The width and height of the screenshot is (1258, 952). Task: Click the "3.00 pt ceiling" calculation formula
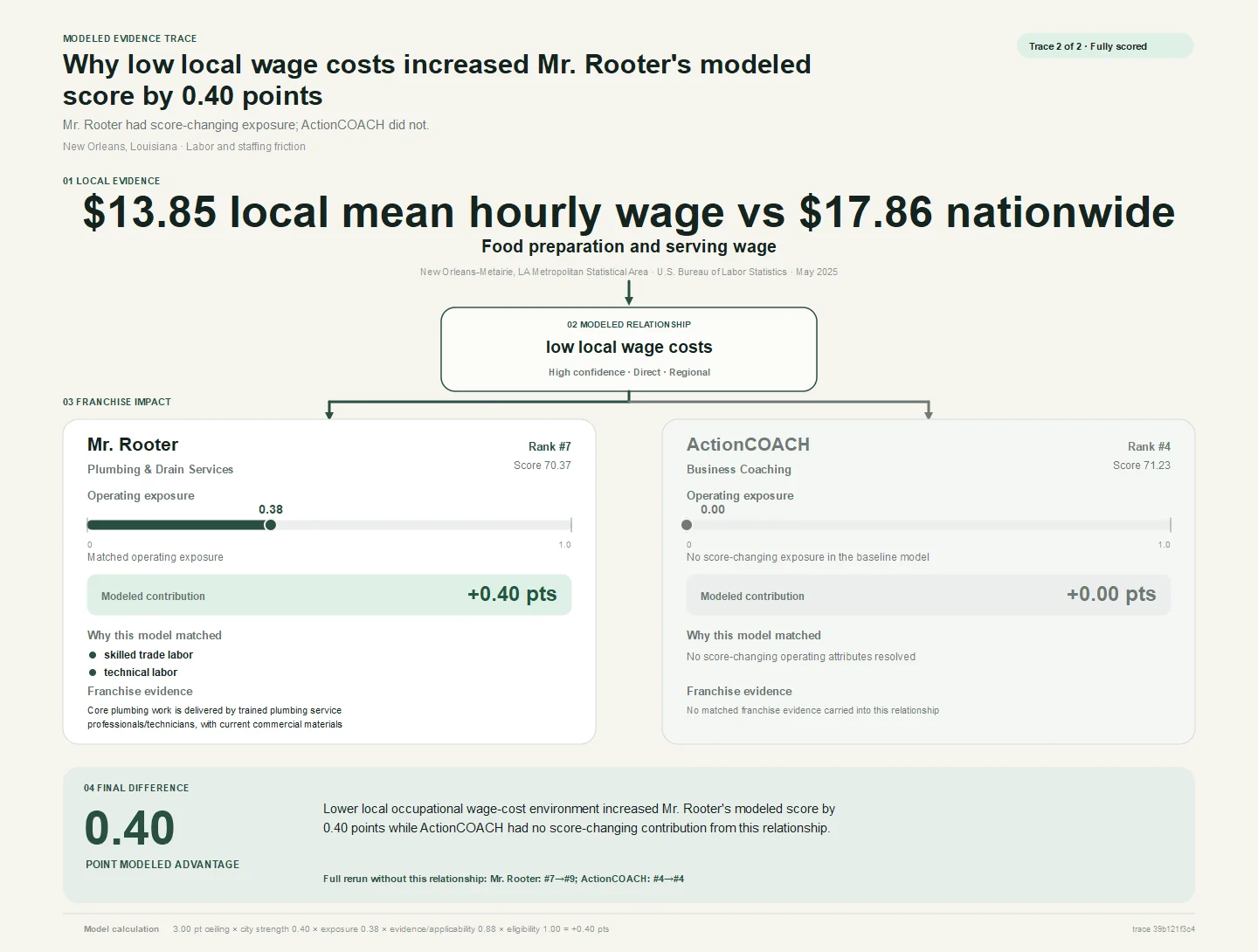[x=391, y=929]
